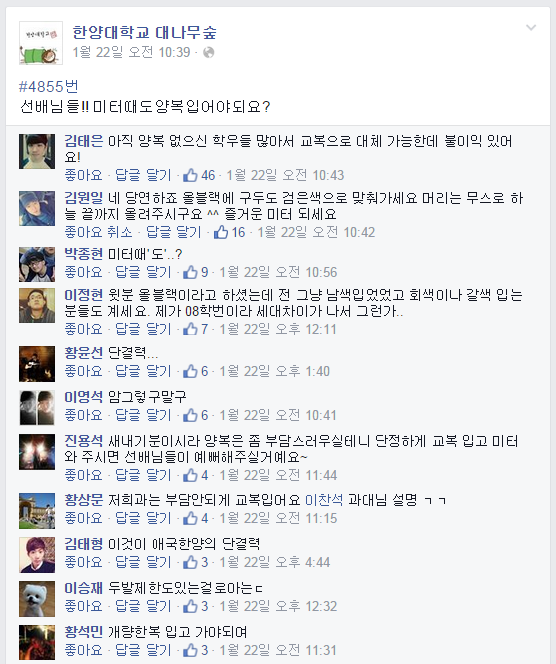Toggle 좋아요 취소 on 김원일's comment
The image size is (556, 664).
point(99,232)
